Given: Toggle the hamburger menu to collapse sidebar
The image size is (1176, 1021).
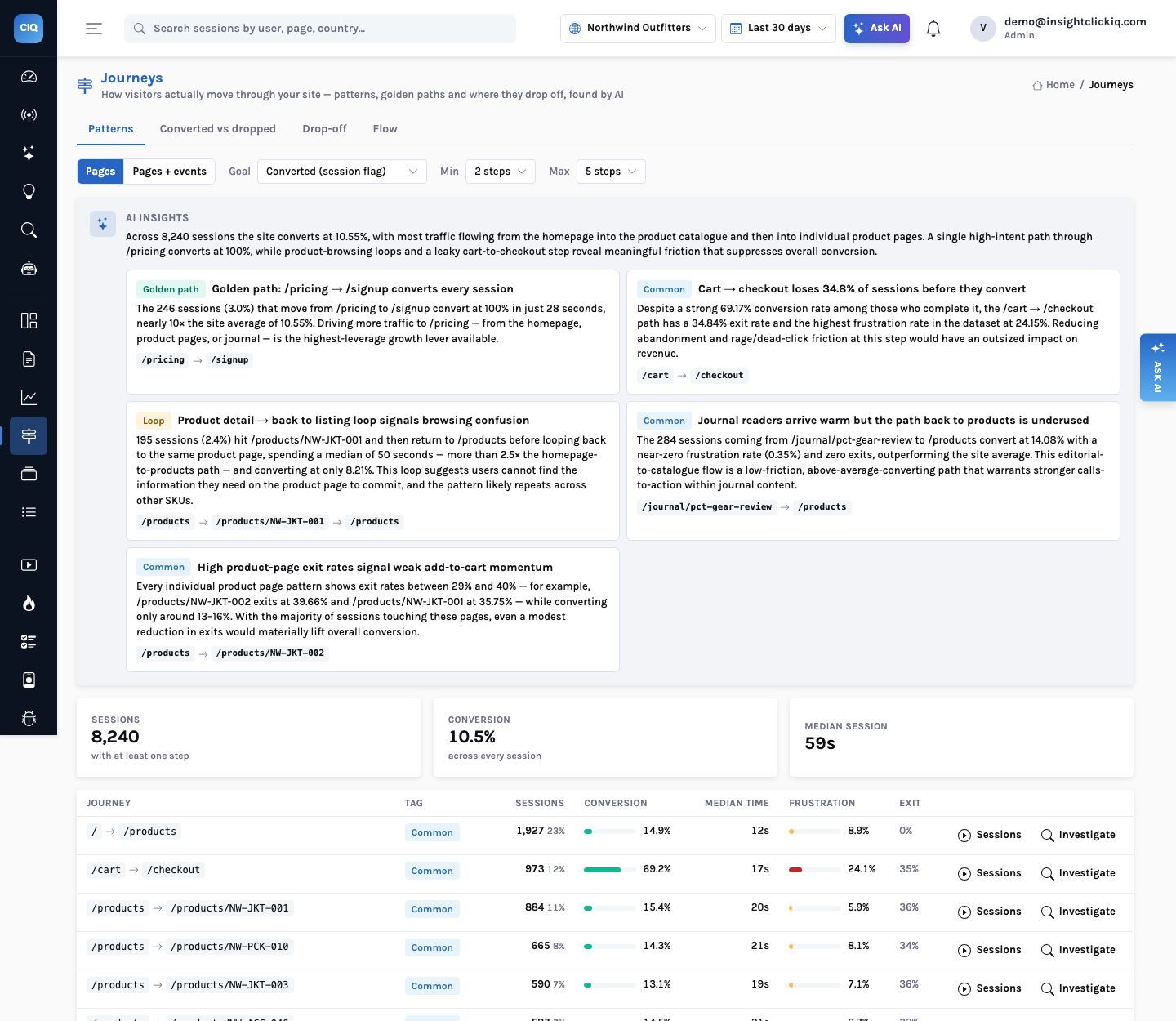Looking at the screenshot, I should [94, 29].
